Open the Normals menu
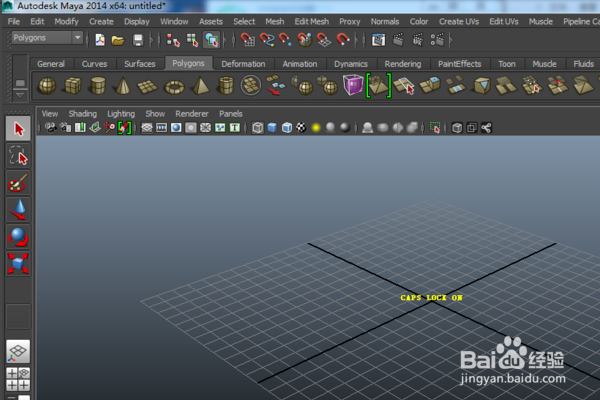This screenshot has height=400, width=600. [385, 21]
